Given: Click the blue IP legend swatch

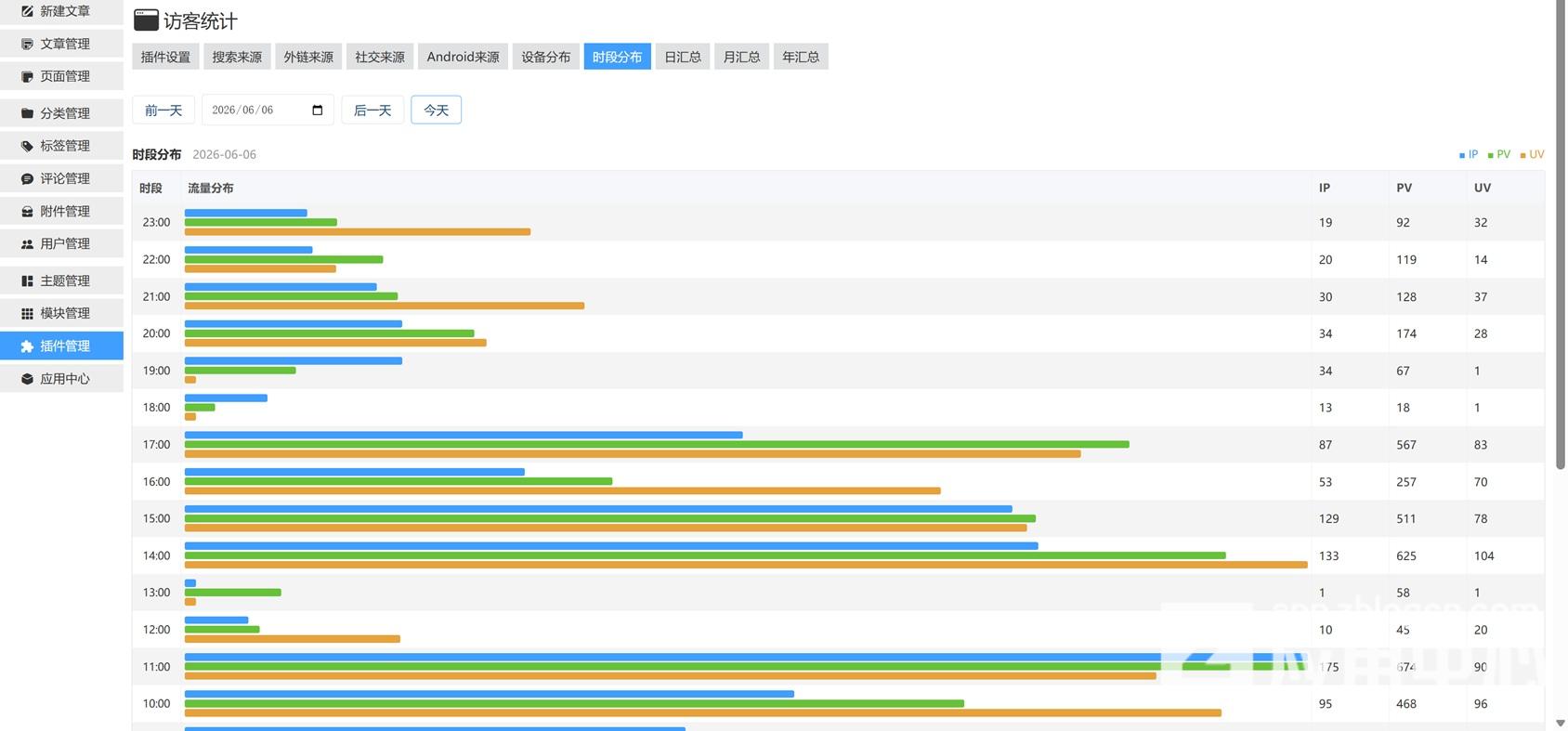Looking at the screenshot, I should click(1462, 155).
